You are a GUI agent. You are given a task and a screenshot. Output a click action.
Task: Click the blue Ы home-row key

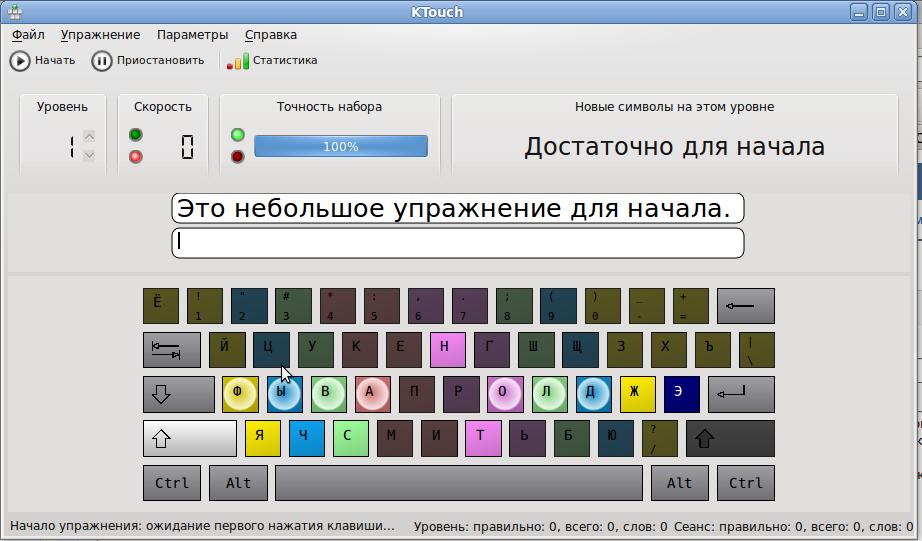(285, 394)
